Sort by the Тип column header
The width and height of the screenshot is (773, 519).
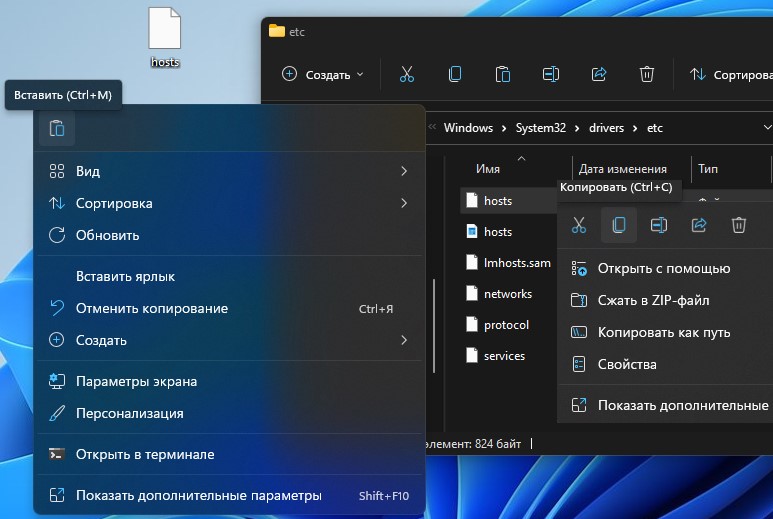[708, 169]
